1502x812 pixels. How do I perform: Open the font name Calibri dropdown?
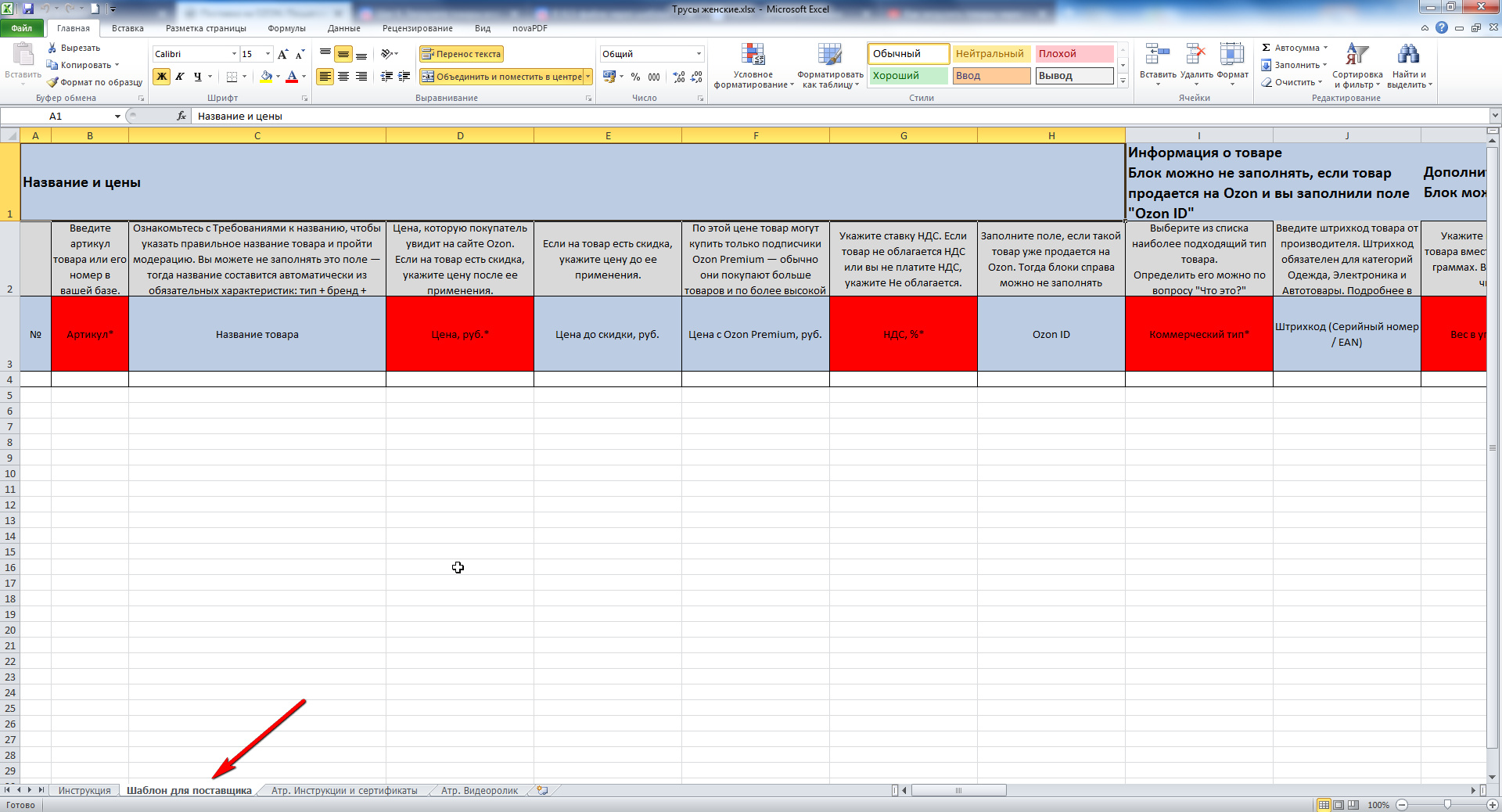(x=234, y=54)
